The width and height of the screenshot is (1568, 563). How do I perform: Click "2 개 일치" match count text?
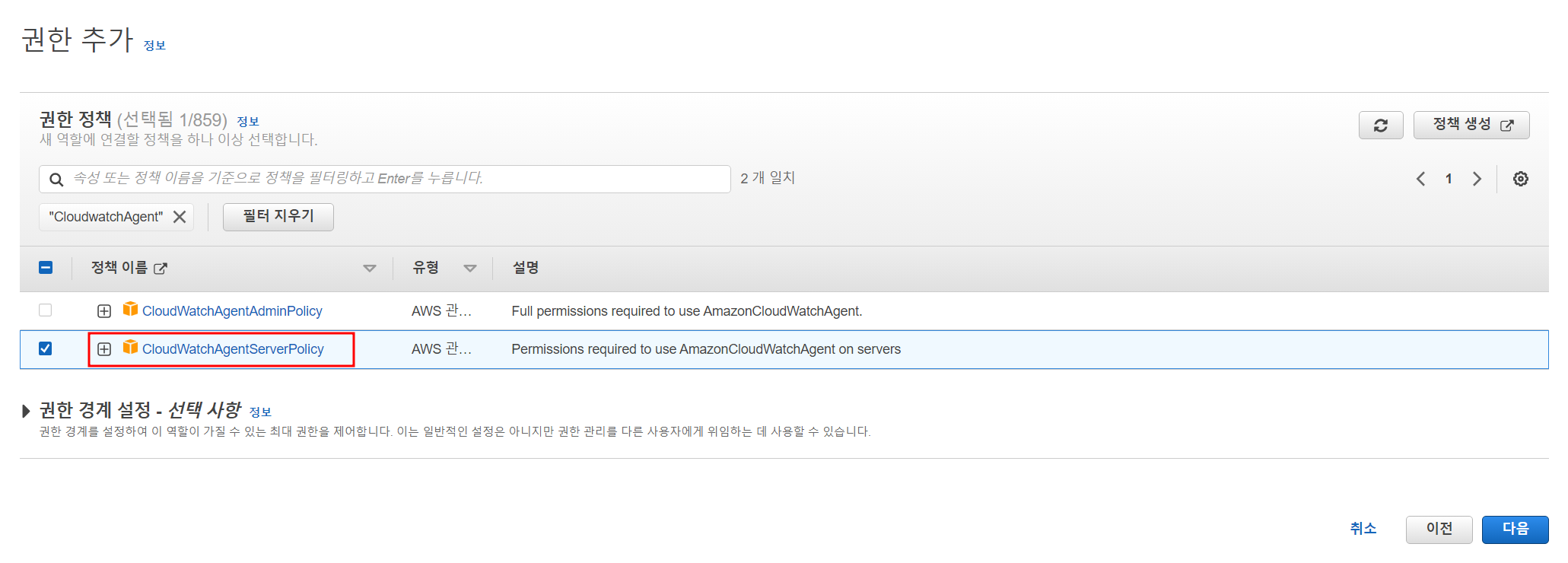pos(768,178)
